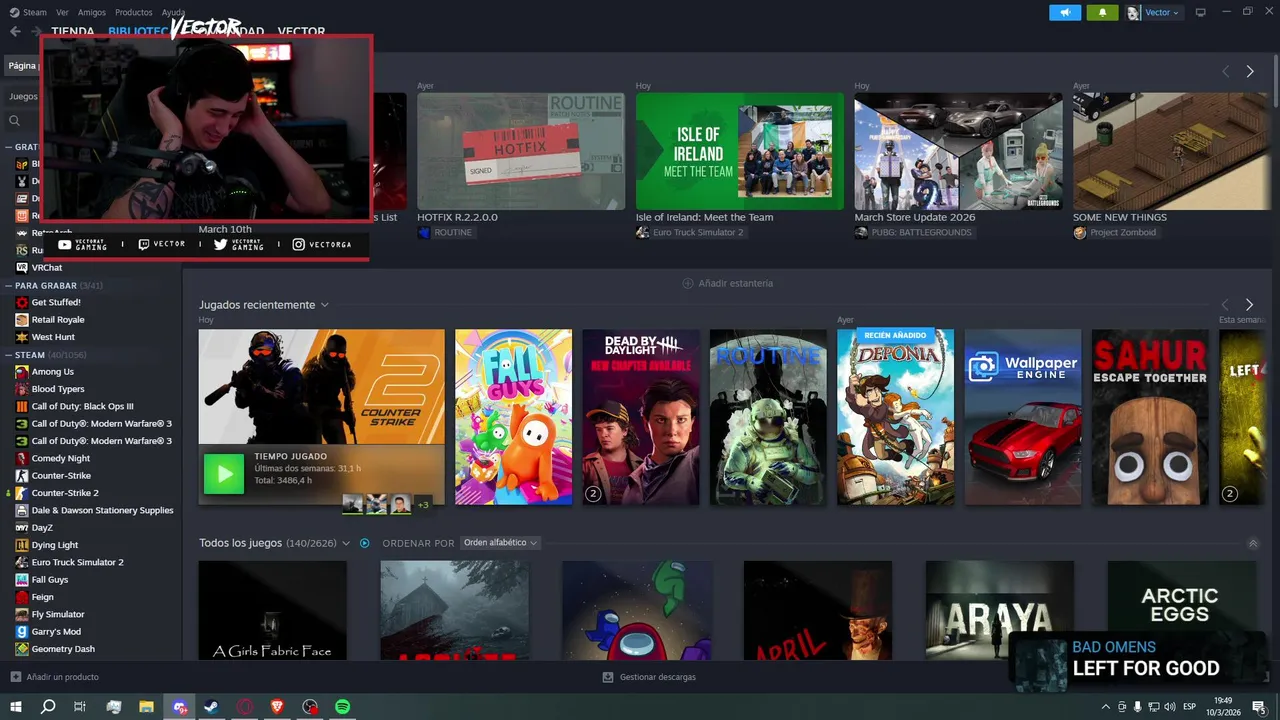
Task: Open the Ver menu
Action: point(63,12)
